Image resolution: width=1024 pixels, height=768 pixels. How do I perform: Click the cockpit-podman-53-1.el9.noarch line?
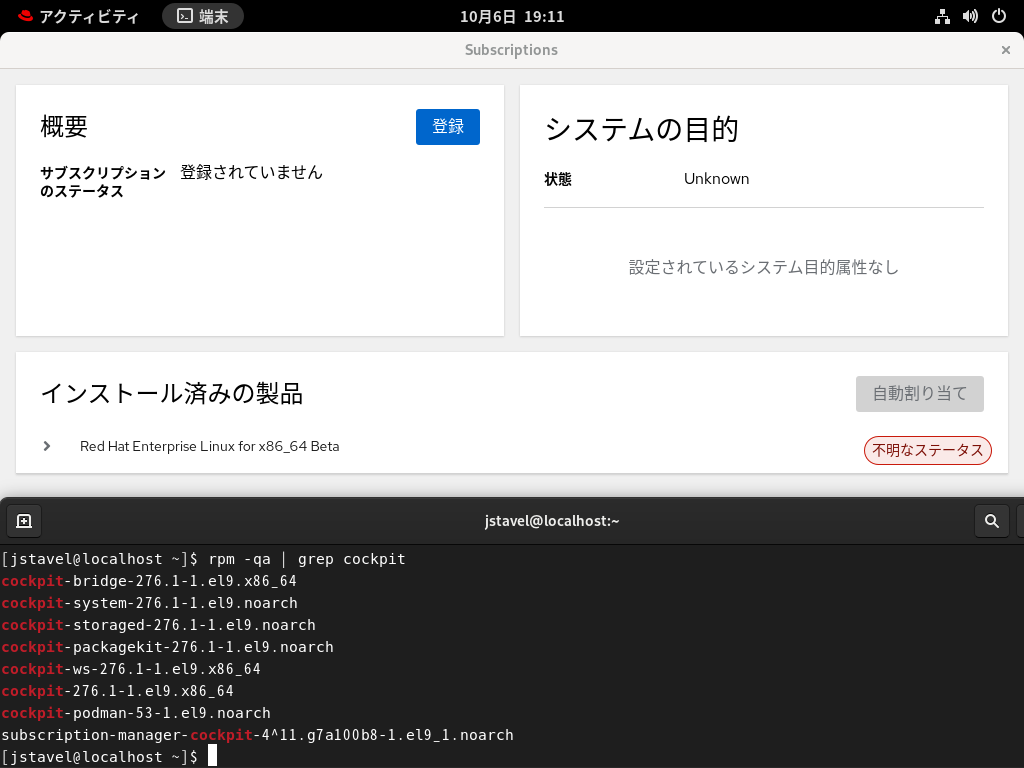click(136, 713)
